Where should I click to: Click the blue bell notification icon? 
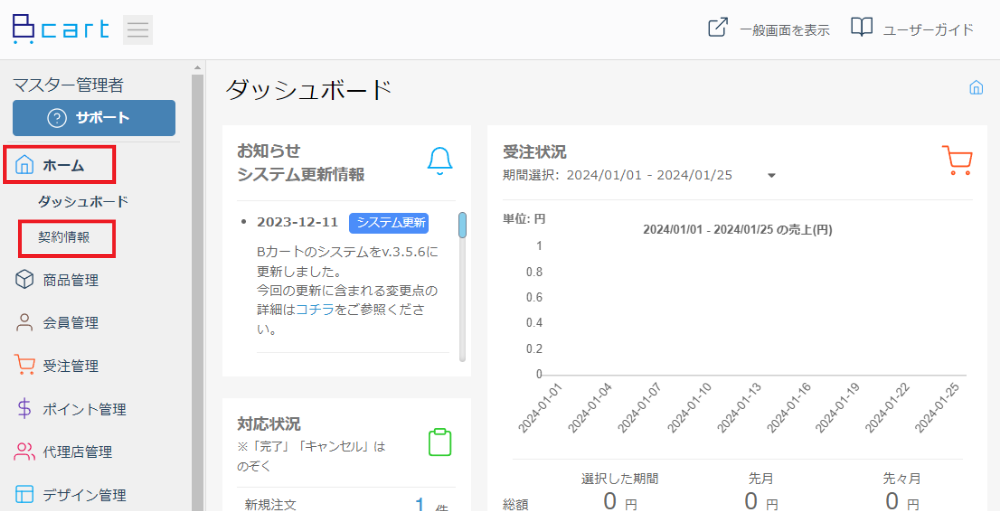(439, 161)
